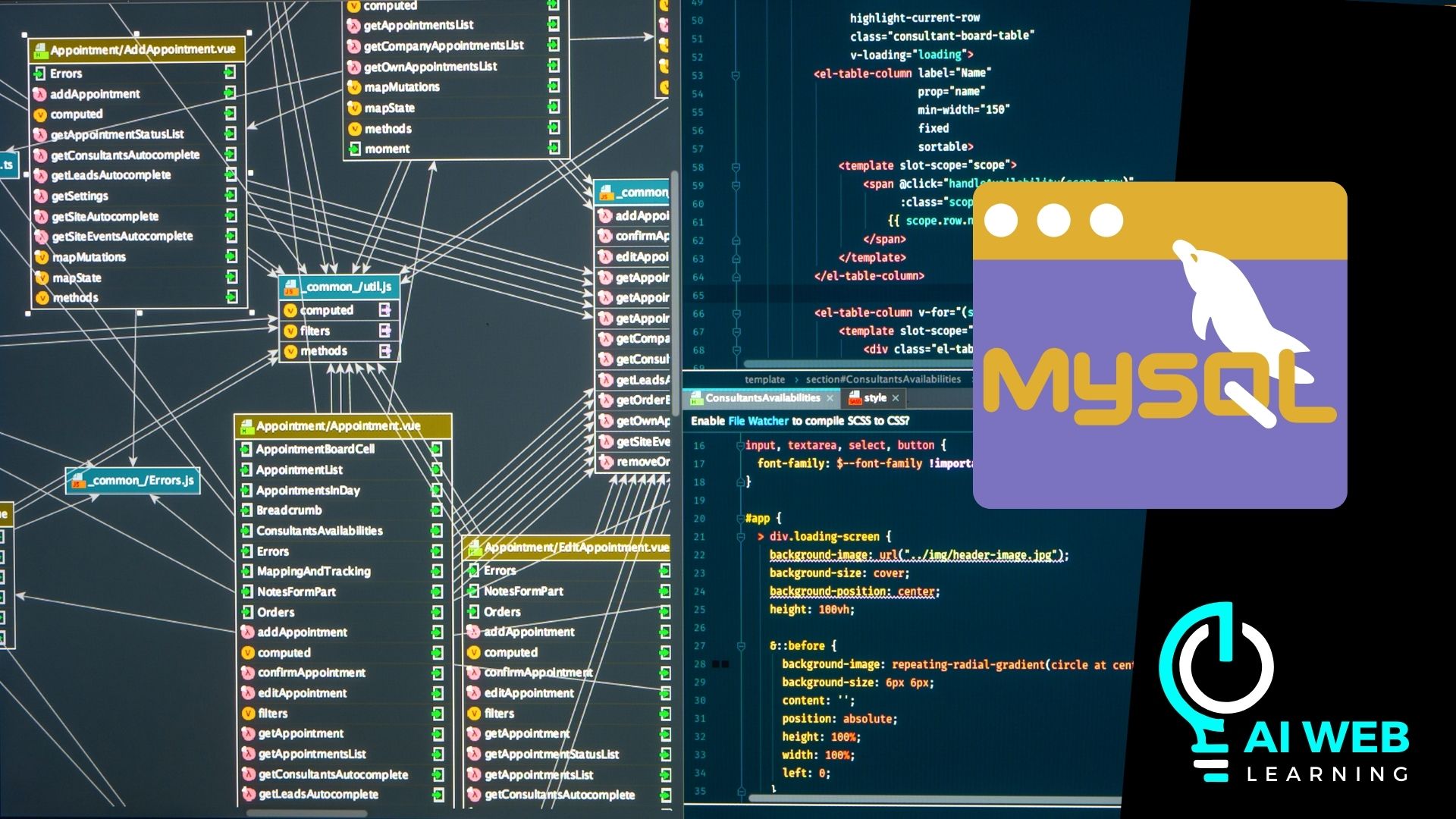The width and height of the screenshot is (1456, 819).
Task: Click the diagram panel's bottom horizontal scrollbar
Action: coord(307,813)
